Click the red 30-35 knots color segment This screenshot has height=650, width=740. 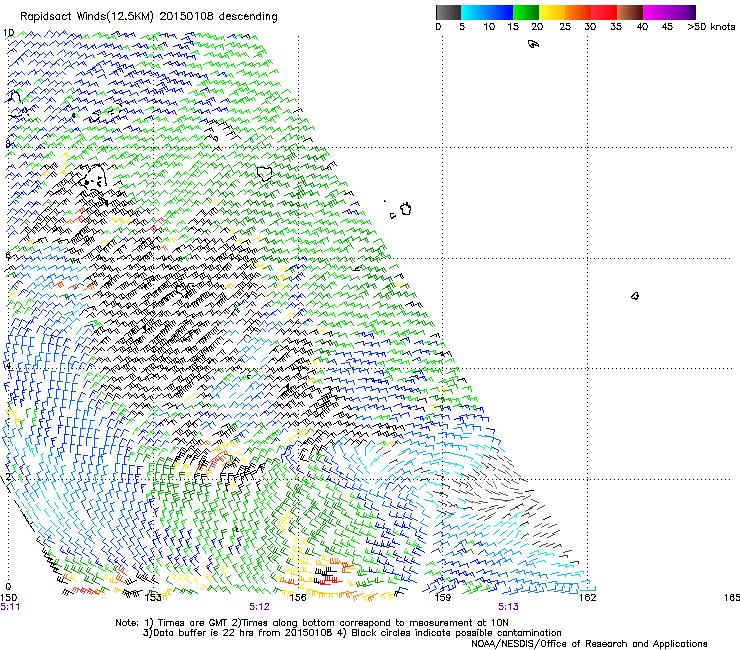[x=604, y=12]
